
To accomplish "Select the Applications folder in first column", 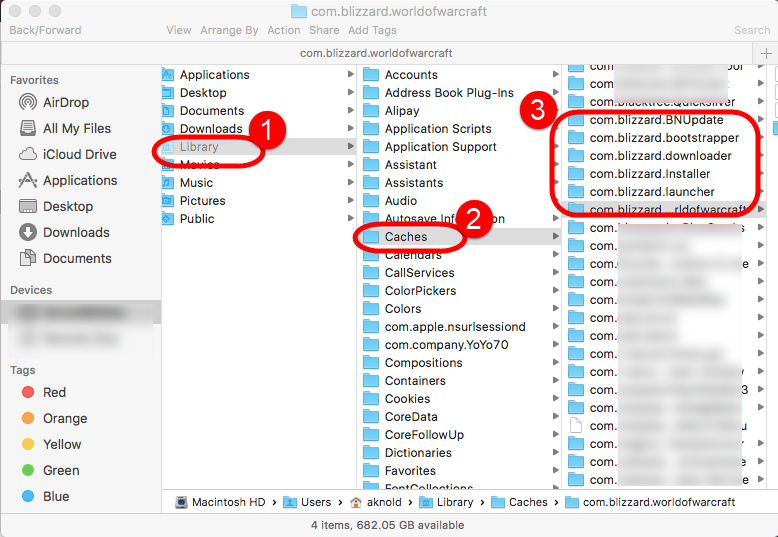I will pyautogui.click(x=259, y=74).
